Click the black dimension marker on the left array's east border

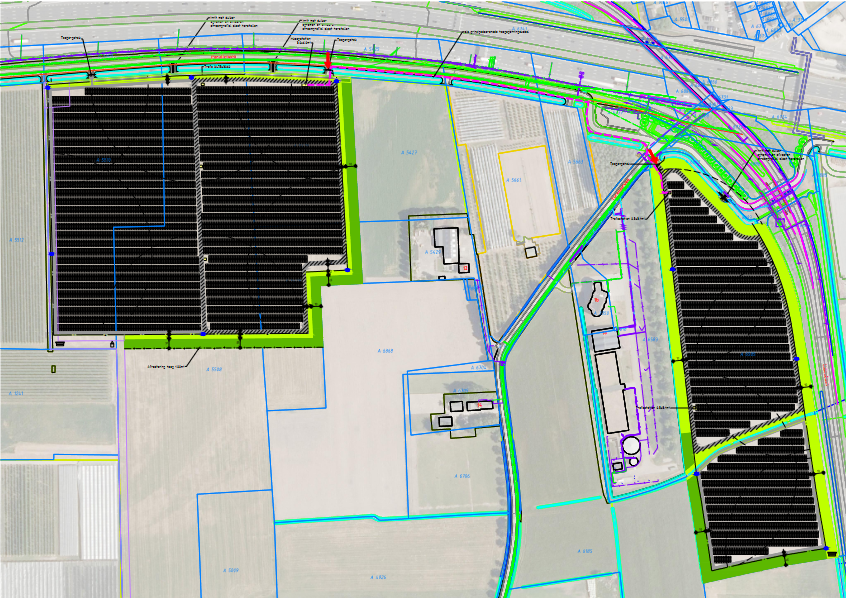[x=348, y=166]
